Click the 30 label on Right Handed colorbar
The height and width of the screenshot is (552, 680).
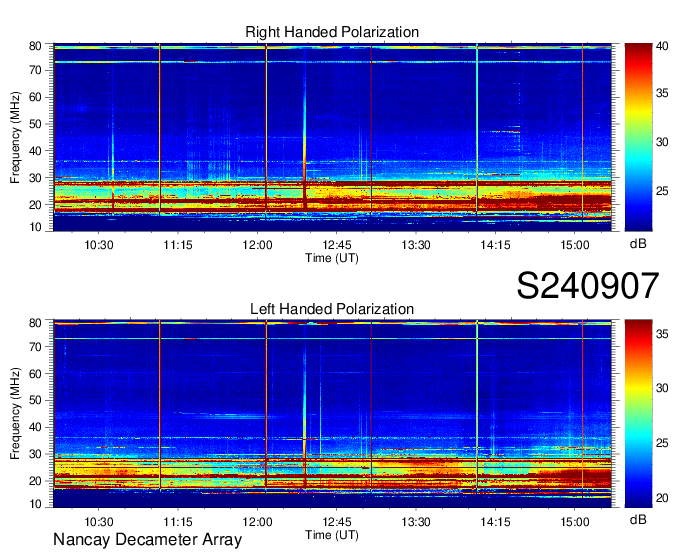(x=662, y=142)
